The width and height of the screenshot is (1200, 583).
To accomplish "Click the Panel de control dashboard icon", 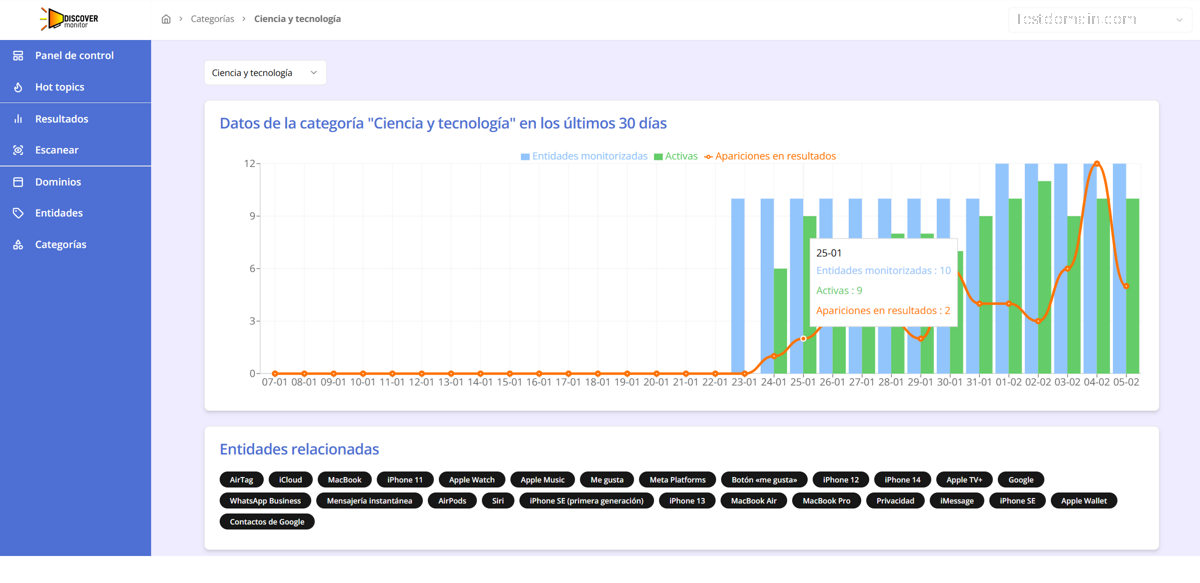I will click(x=18, y=56).
